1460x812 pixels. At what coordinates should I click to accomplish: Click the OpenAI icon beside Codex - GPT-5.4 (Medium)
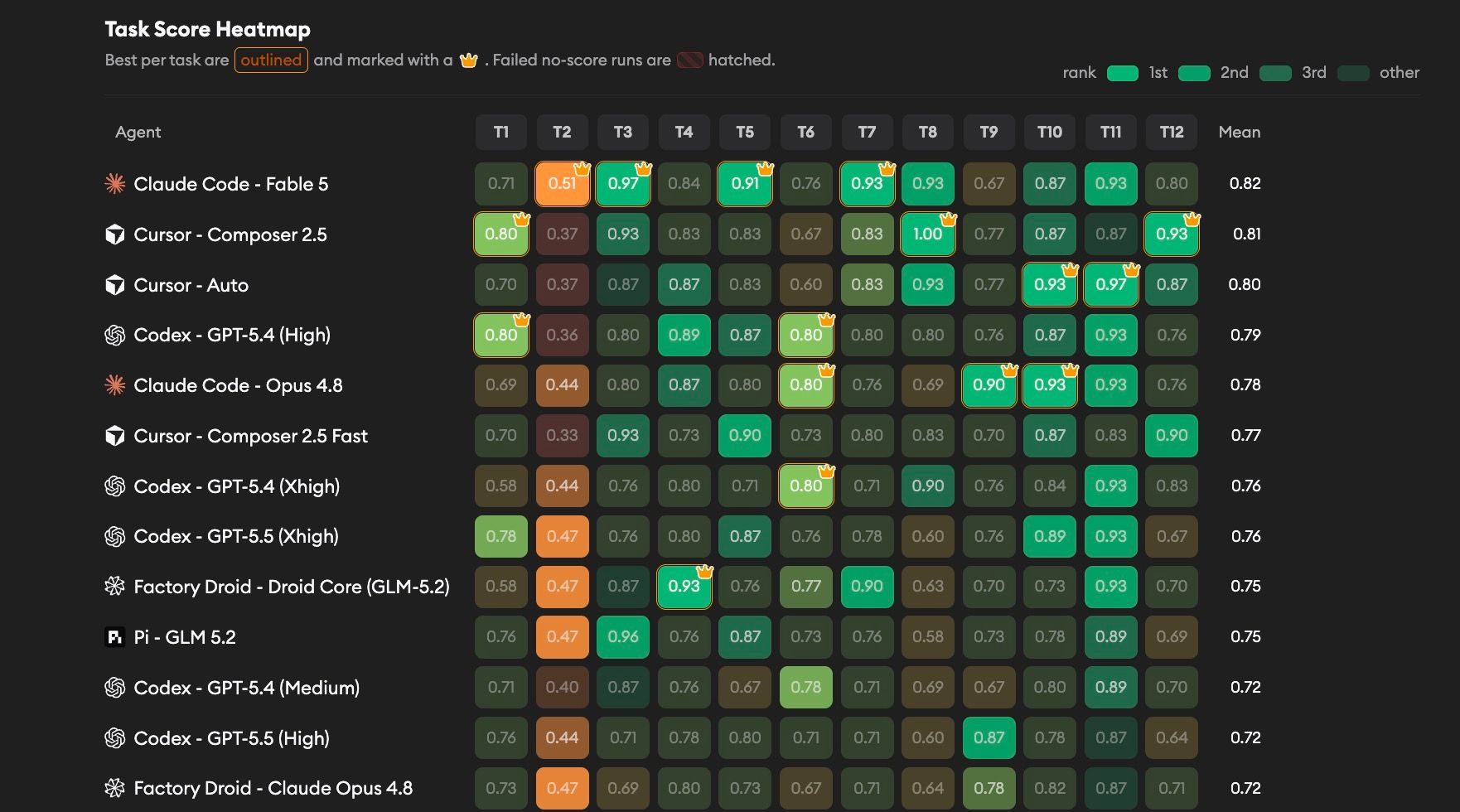[115, 688]
